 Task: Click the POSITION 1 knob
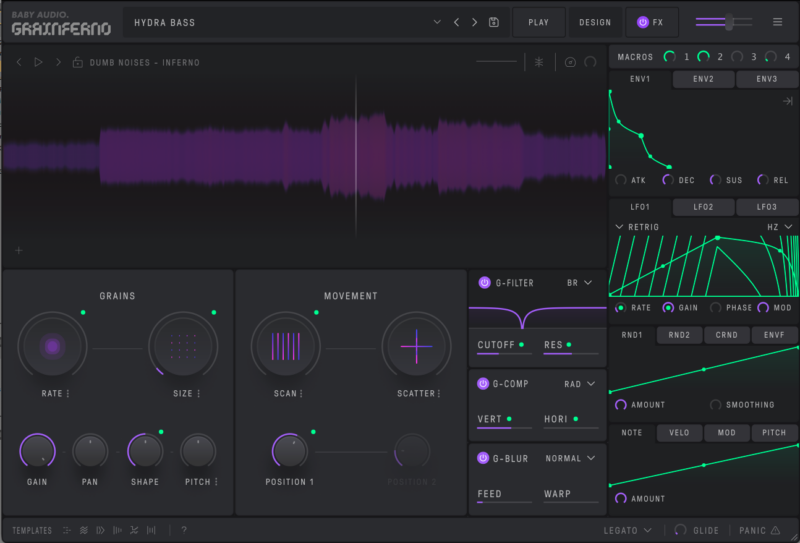[289, 451]
